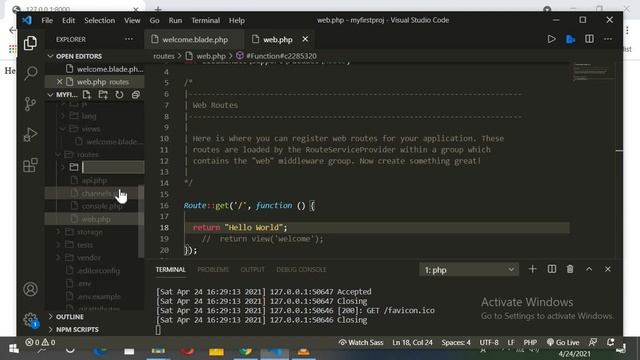Open the Extensions view
This screenshot has height=360, width=640.
30,165
